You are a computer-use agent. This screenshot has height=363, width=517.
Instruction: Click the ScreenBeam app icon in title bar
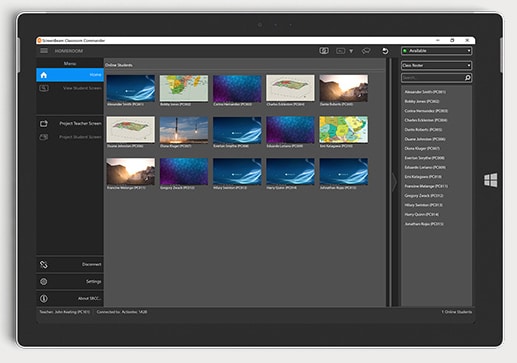[39, 40]
